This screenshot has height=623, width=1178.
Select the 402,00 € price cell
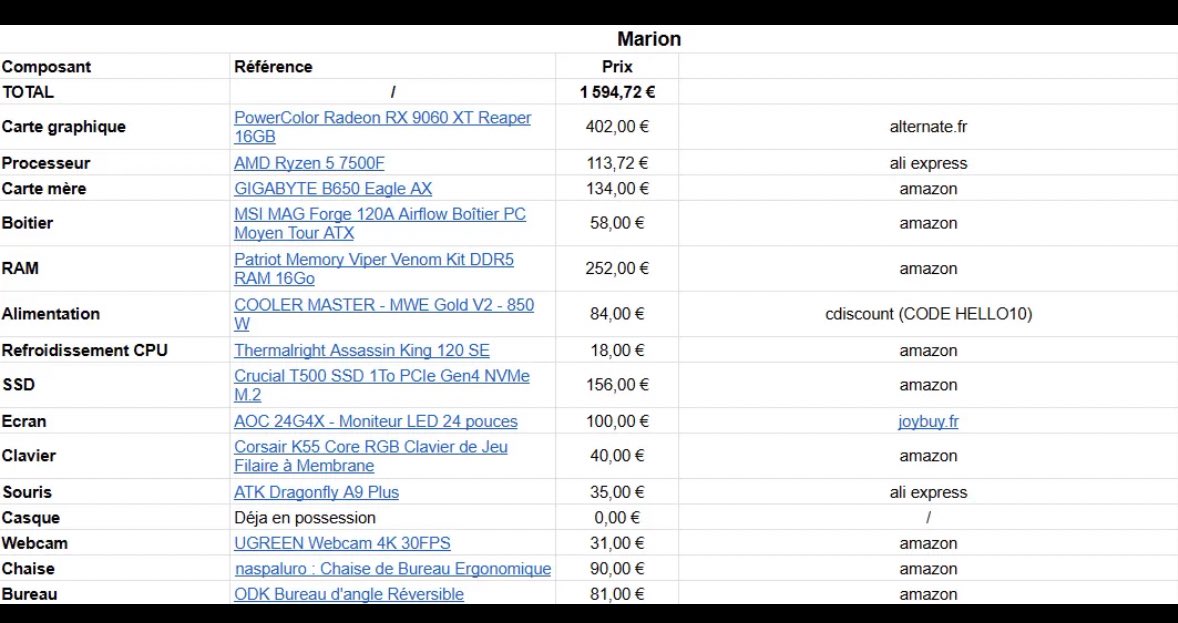point(617,127)
